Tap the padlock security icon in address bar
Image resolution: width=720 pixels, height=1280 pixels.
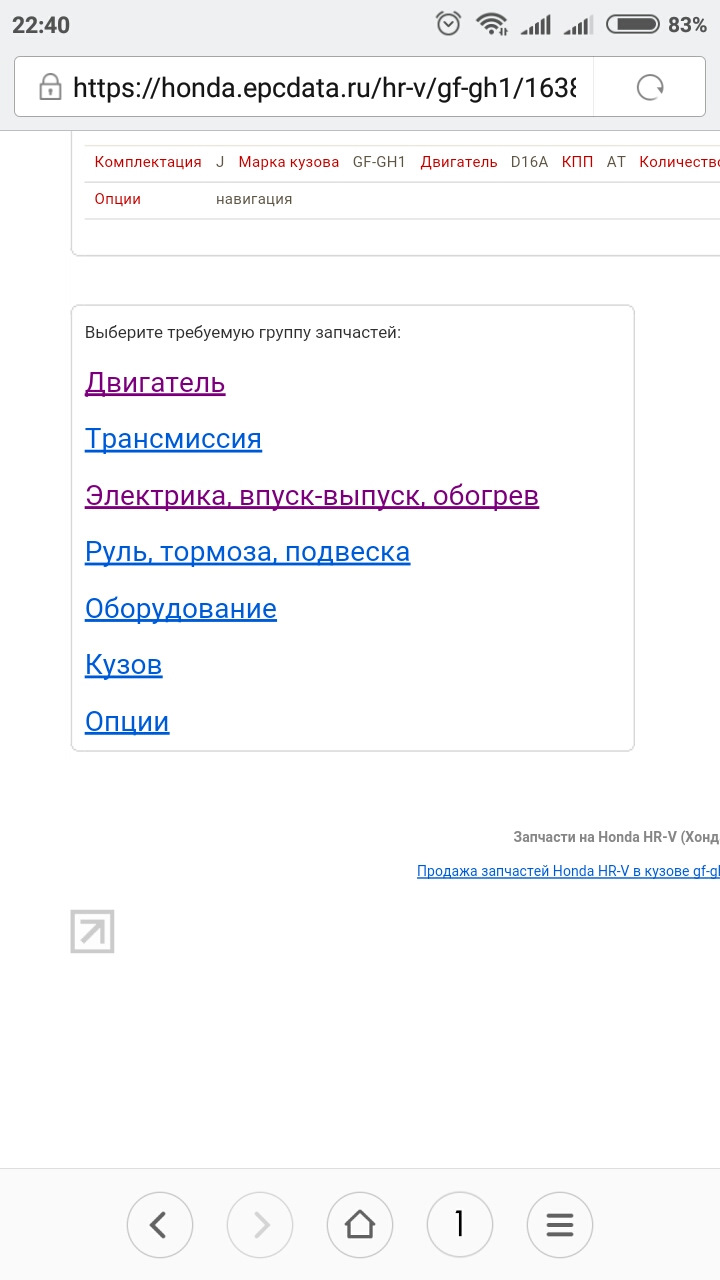click(50, 88)
